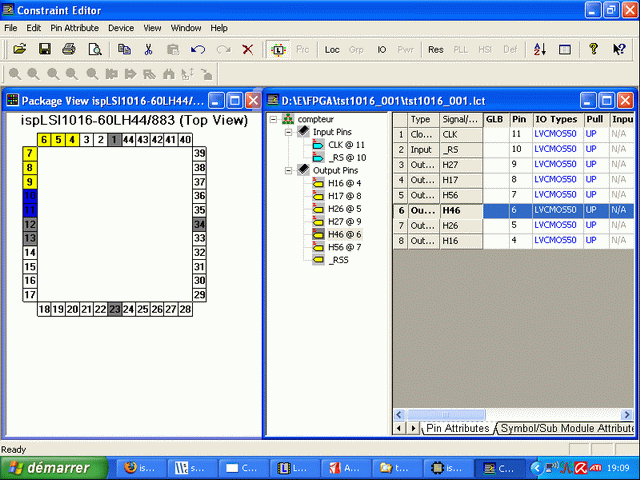Open the Pin Attribute menu

click(75, 28)
